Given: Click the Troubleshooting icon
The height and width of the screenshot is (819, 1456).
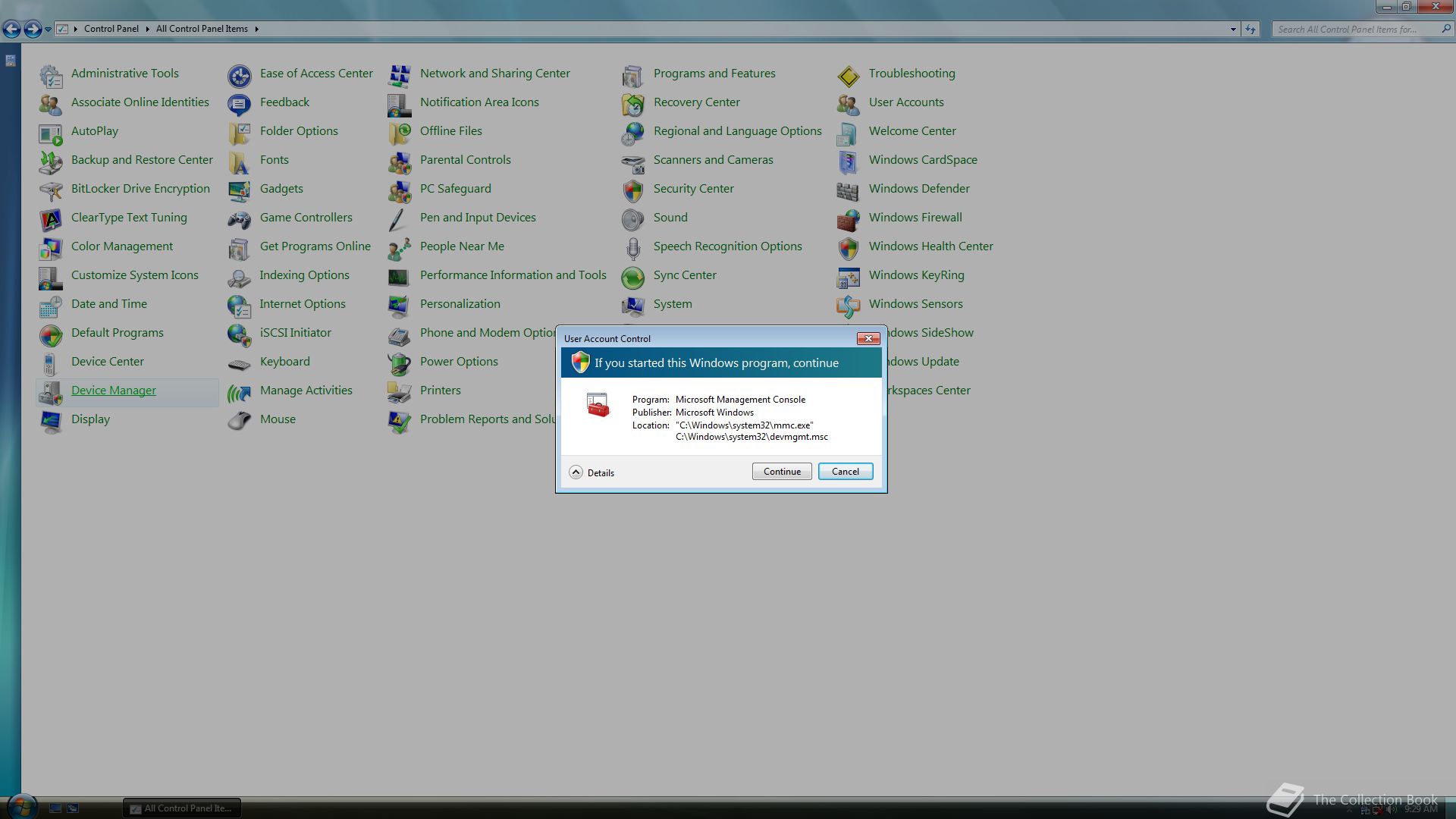Looking at the screenshot, I should (849, 75).
